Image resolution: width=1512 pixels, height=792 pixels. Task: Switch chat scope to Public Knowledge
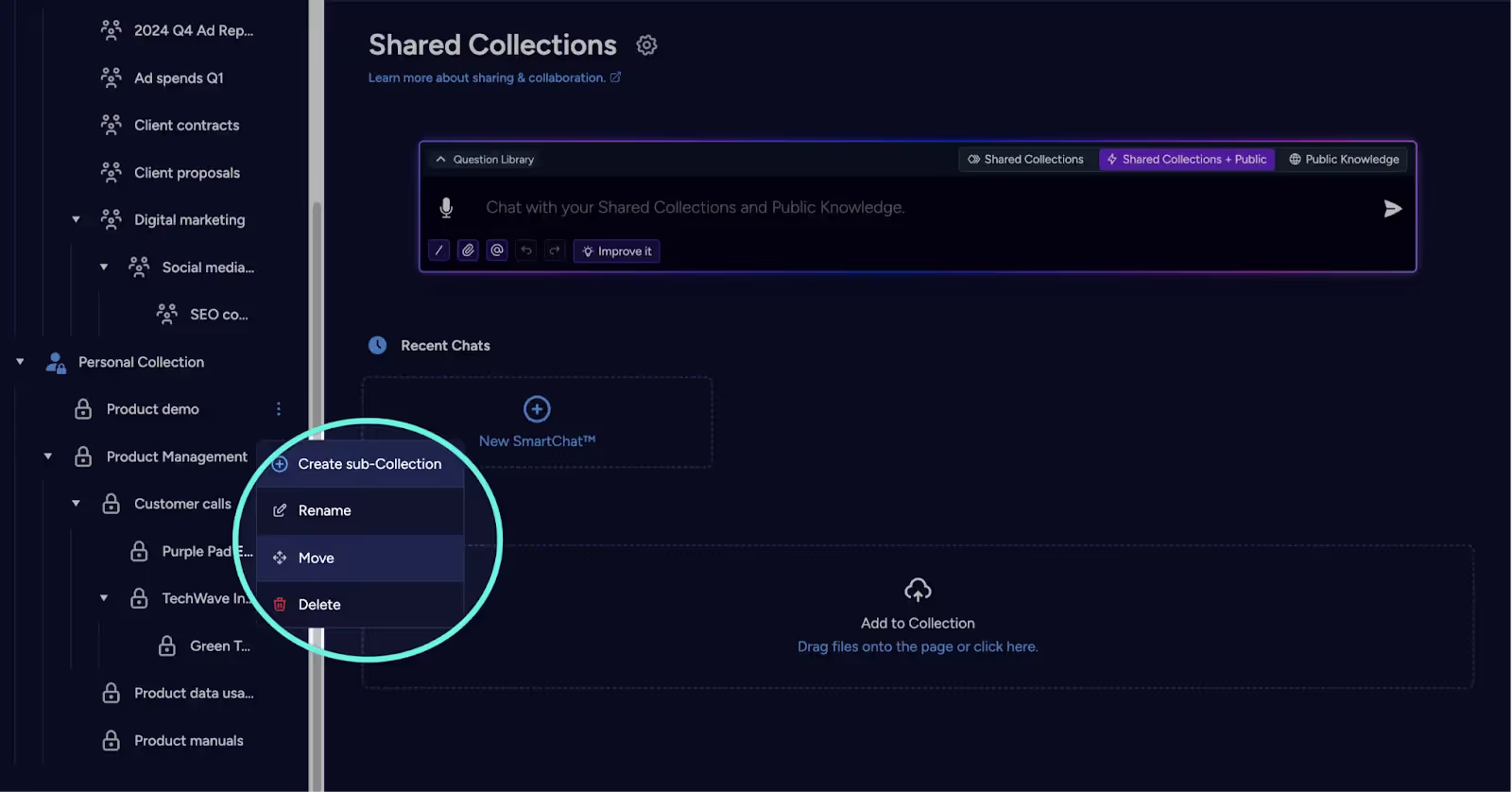coord(1344,159)
